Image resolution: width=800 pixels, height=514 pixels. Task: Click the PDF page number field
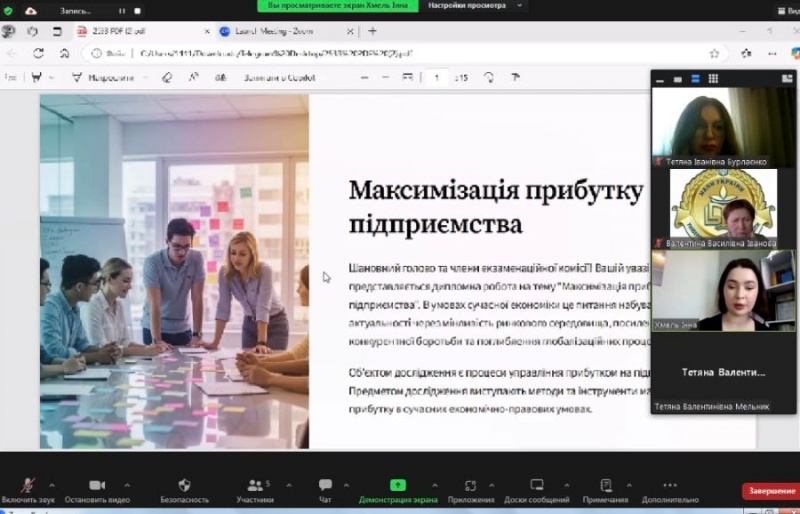click(x=437, y=78)
